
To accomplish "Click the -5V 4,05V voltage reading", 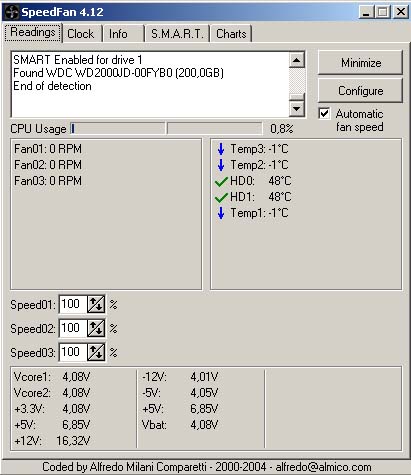I will point(180,393).
